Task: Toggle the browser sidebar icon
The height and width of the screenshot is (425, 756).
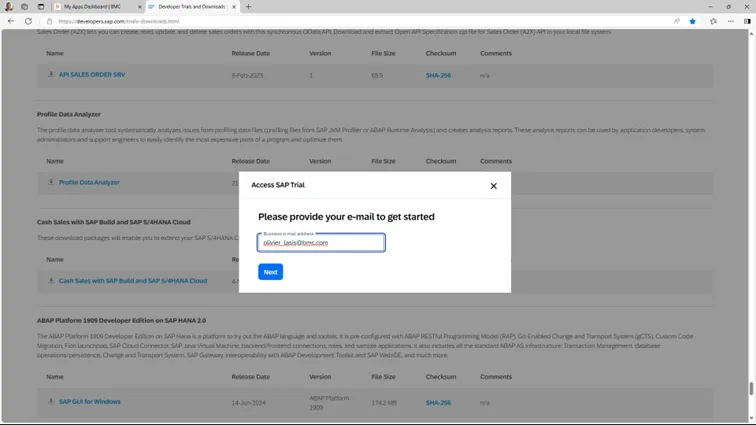Action: [747, 21]
